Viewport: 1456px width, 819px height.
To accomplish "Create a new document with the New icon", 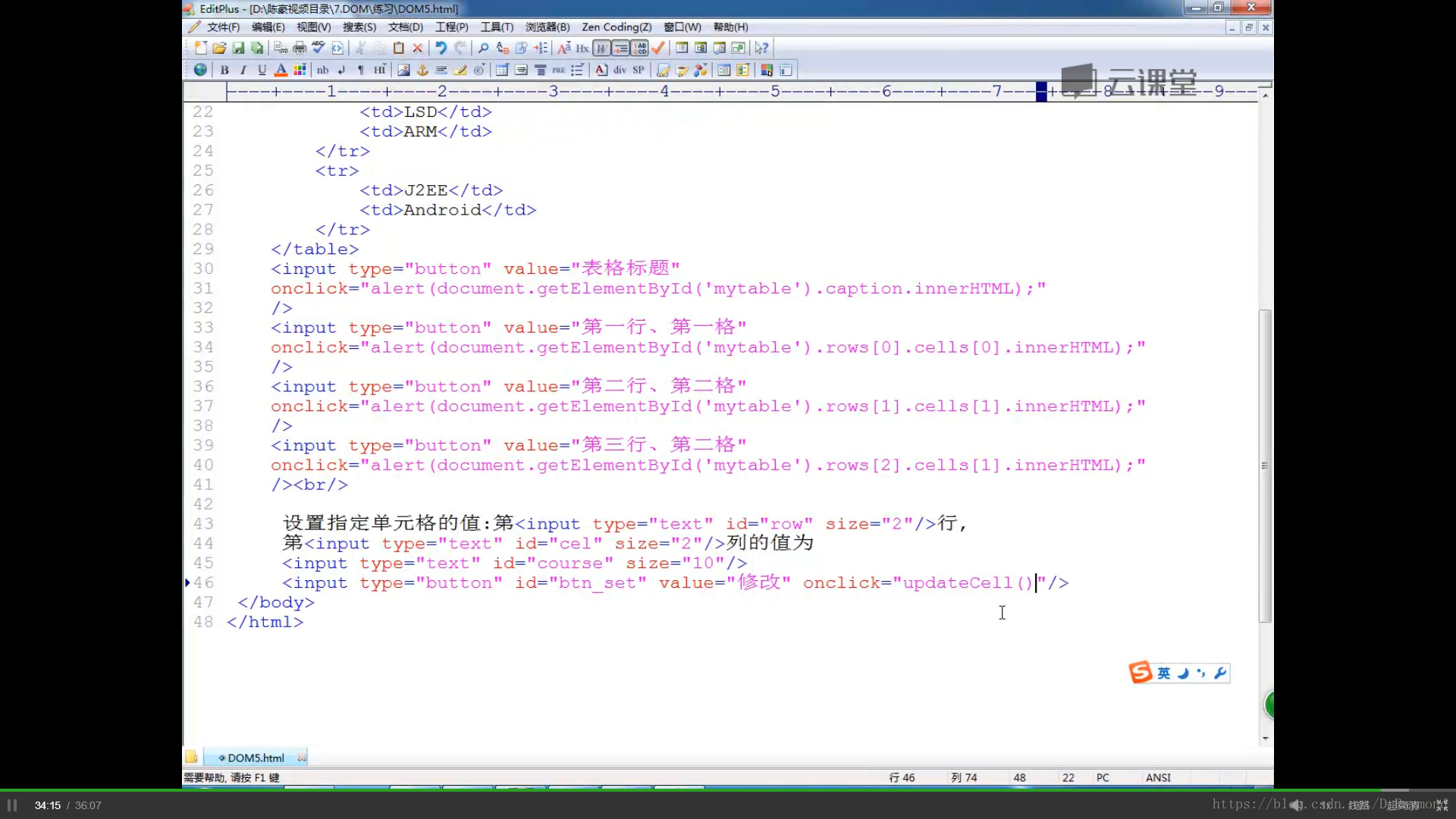I will point(200,48).
